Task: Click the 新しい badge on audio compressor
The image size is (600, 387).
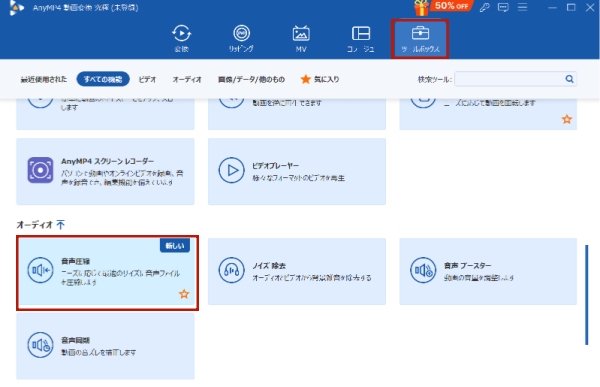Action: pyautogui.click(x=175, y=246)
